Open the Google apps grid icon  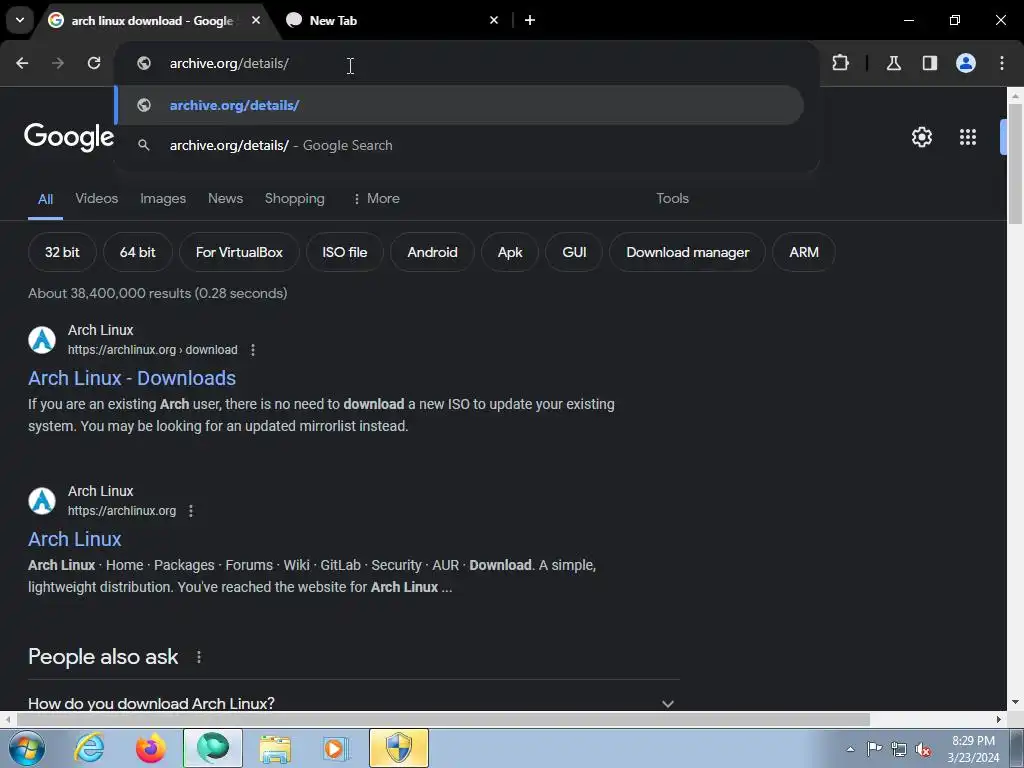968,137
